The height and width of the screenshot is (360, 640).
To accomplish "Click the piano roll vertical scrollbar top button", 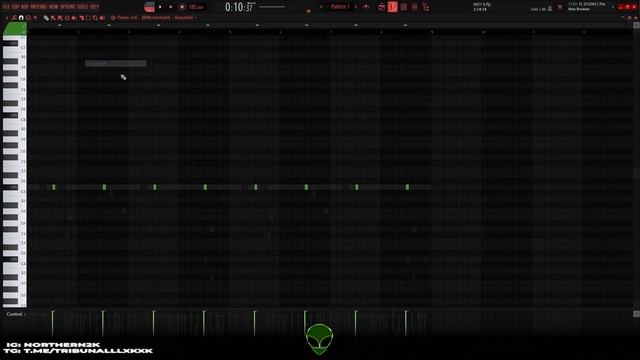I will click(636, 25).
